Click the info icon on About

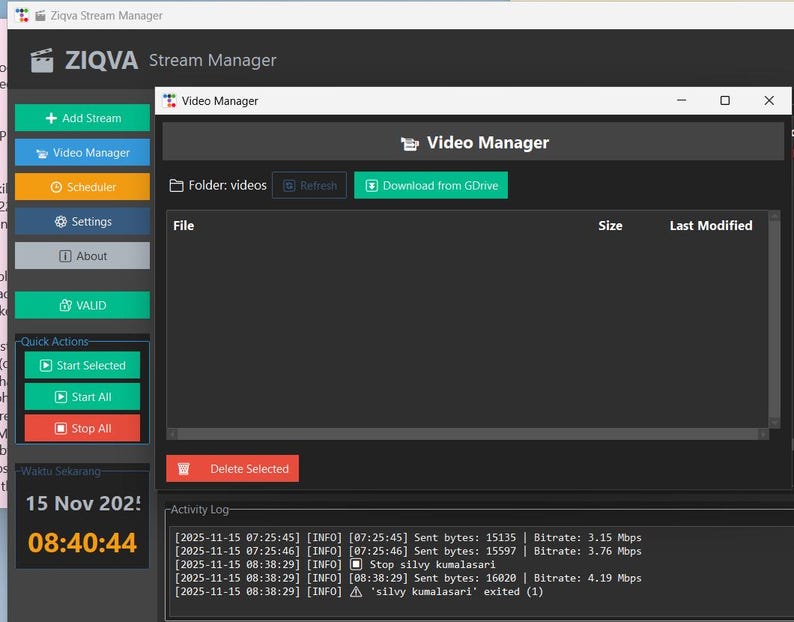tap(65, 256)
